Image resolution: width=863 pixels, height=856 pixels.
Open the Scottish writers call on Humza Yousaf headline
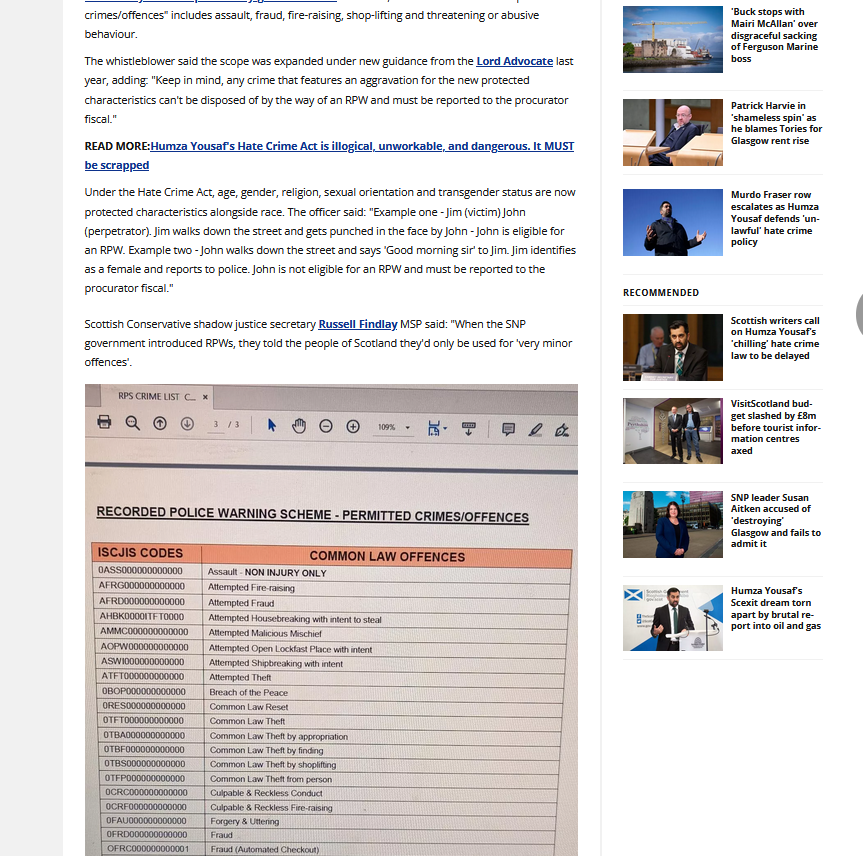775,338
